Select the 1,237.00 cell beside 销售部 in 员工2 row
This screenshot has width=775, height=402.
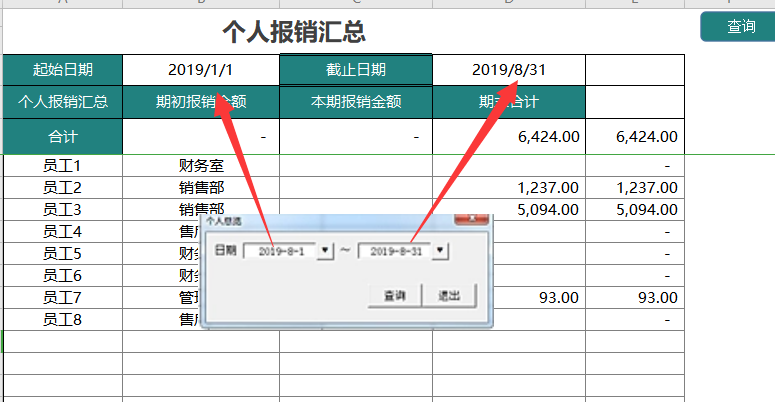click(x=509, y=188)
